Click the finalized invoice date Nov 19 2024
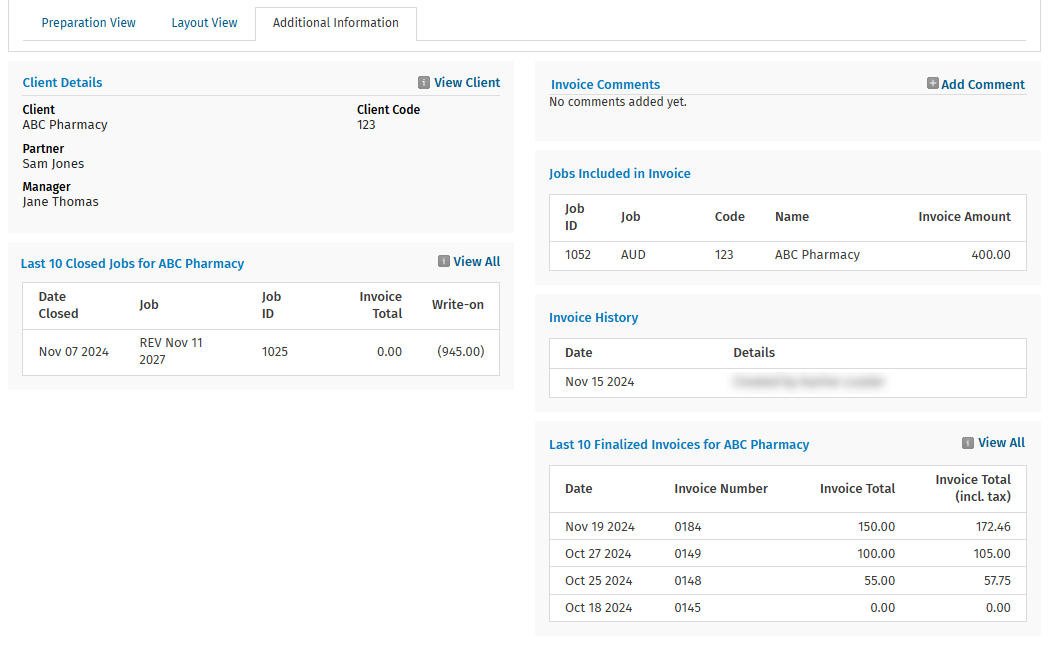This screenshot has height=646, width=1050. click(x=599, y=527)
